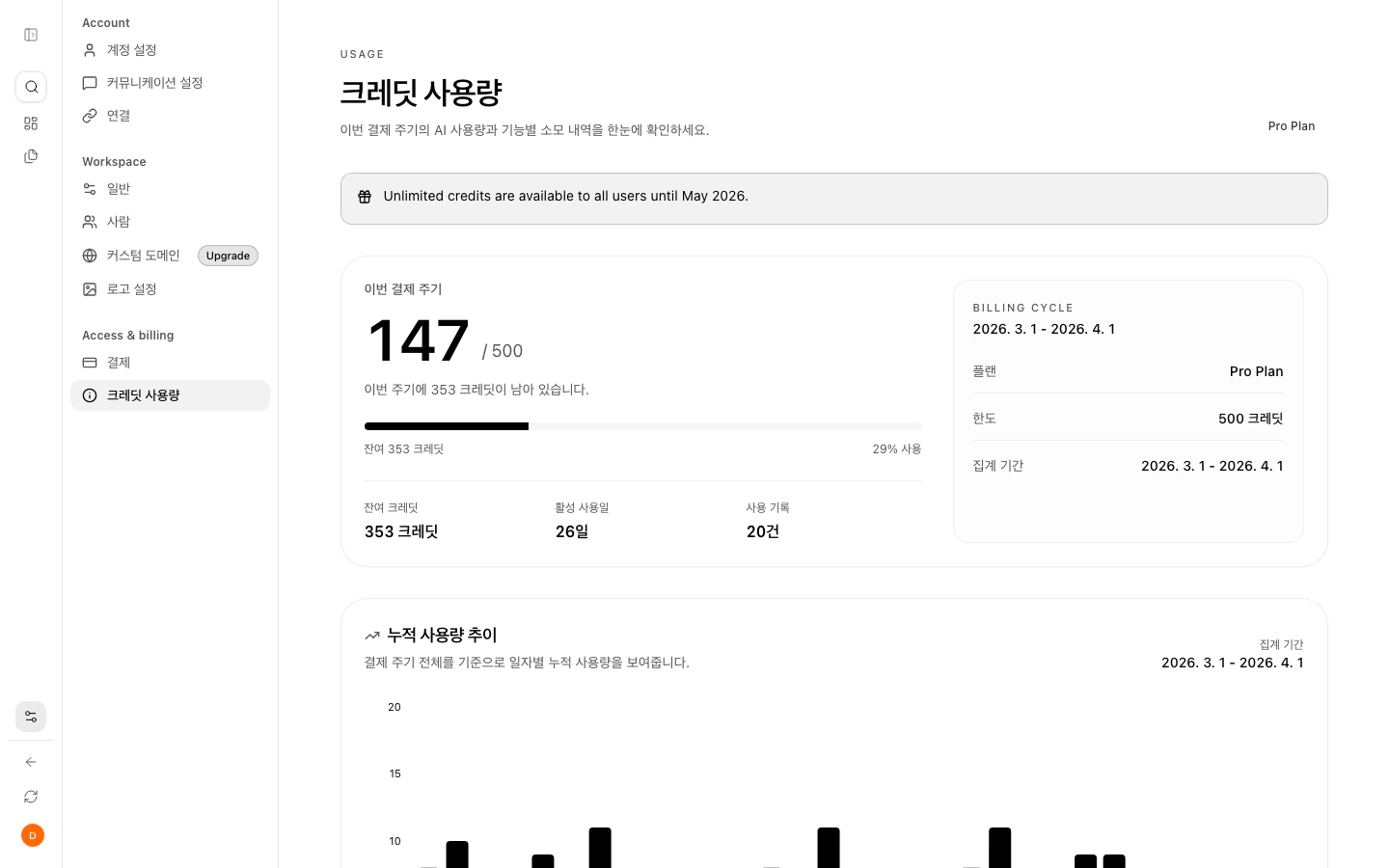The image size is (1389, 868).
Task: Select 일반 under Workspace
Action: (118, 189)
